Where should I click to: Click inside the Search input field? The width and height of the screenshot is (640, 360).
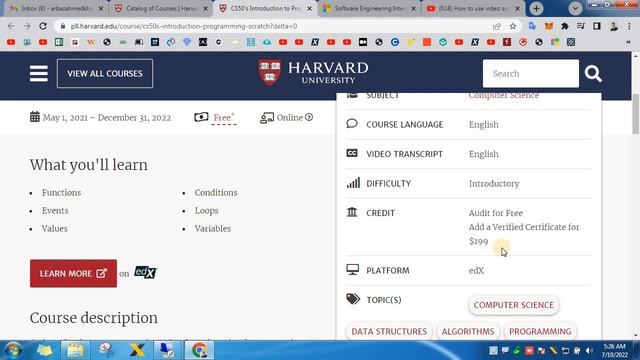point(531,73)
